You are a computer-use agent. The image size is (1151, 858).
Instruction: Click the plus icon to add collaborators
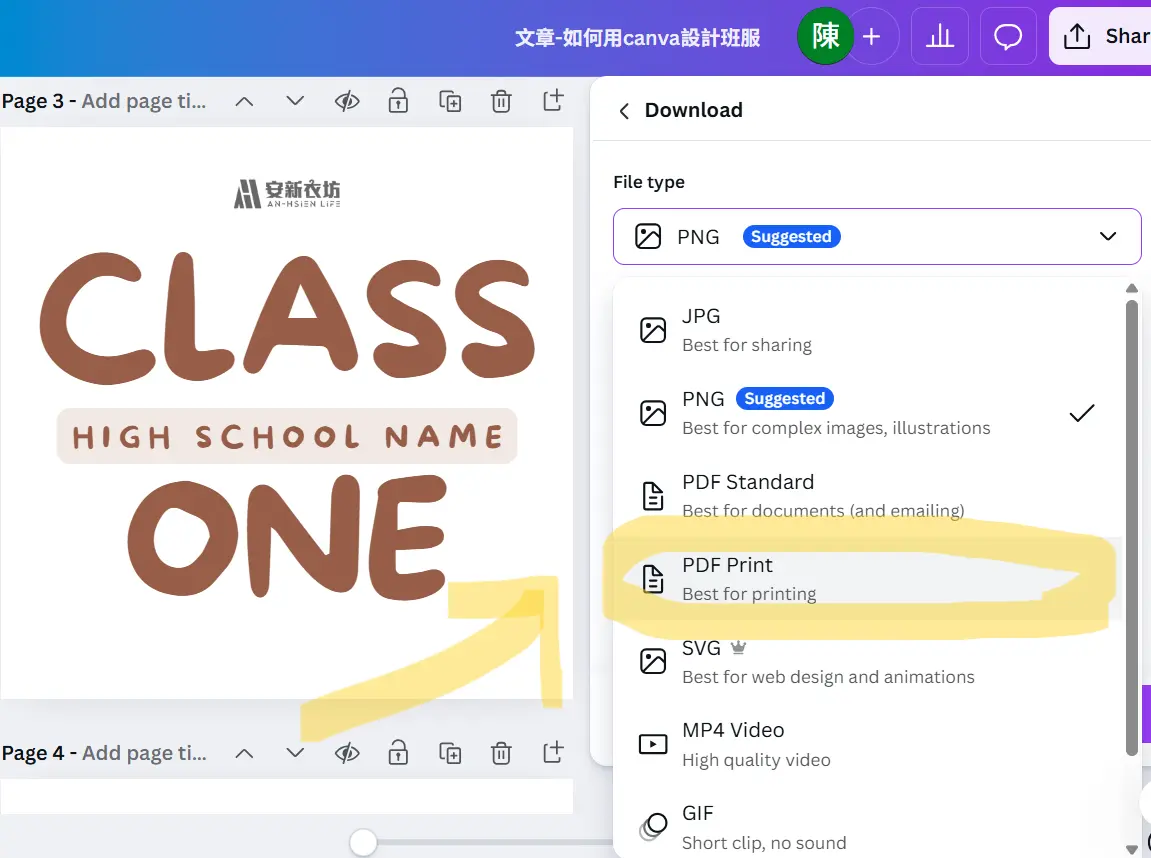coord(871,38)
